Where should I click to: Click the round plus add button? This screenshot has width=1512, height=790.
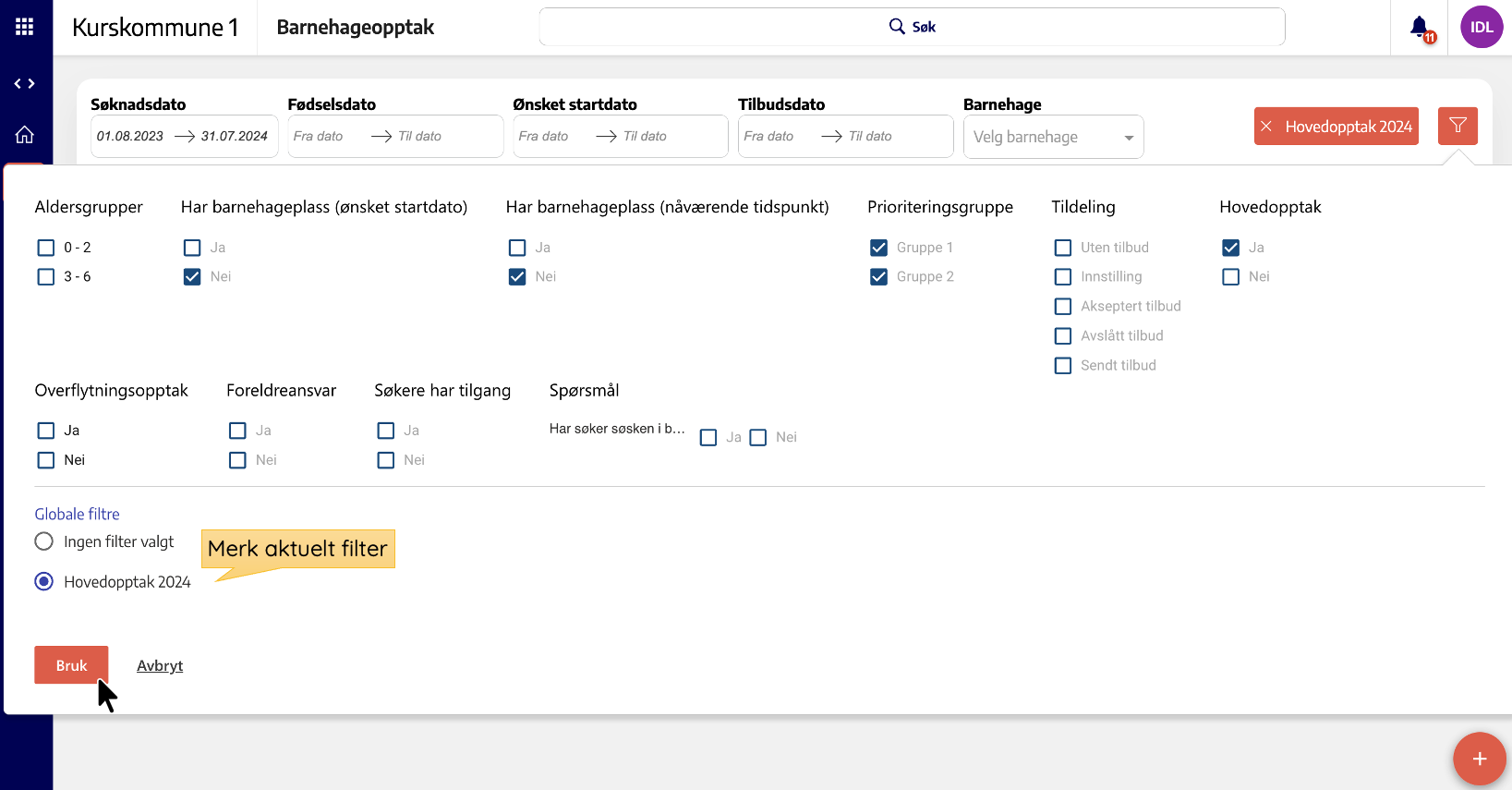tap(1479, 759)
